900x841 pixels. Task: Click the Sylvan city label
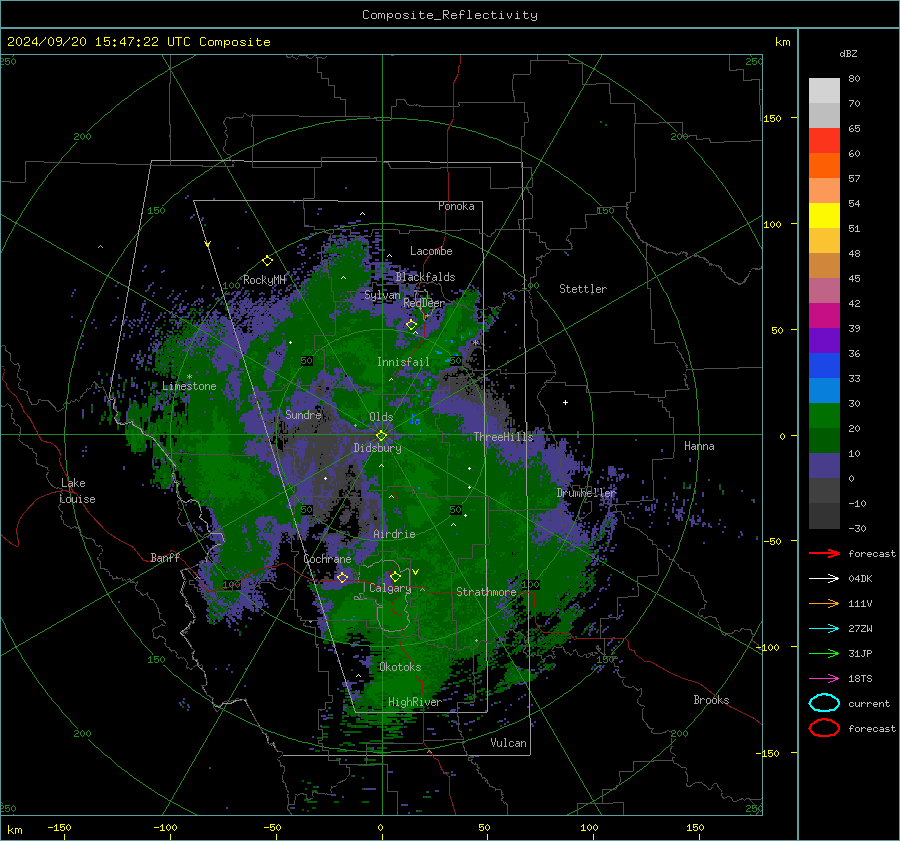coord(382,295)
